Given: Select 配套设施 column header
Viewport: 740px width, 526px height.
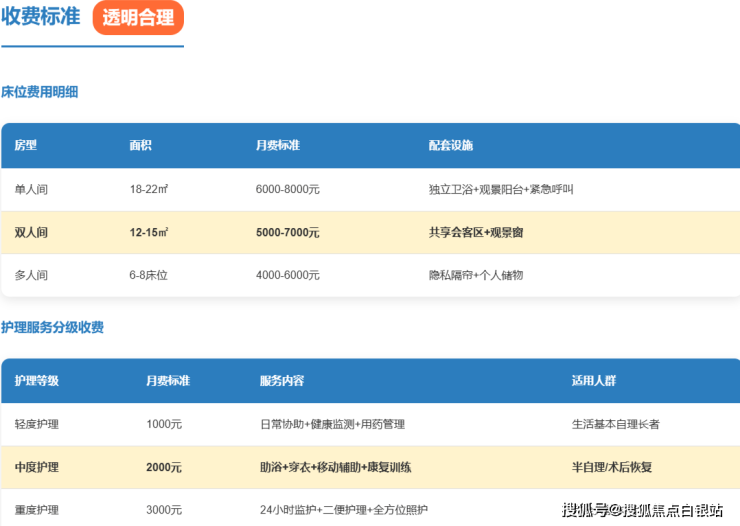Looking at the screenshot, I should click(x=451, y=146).
